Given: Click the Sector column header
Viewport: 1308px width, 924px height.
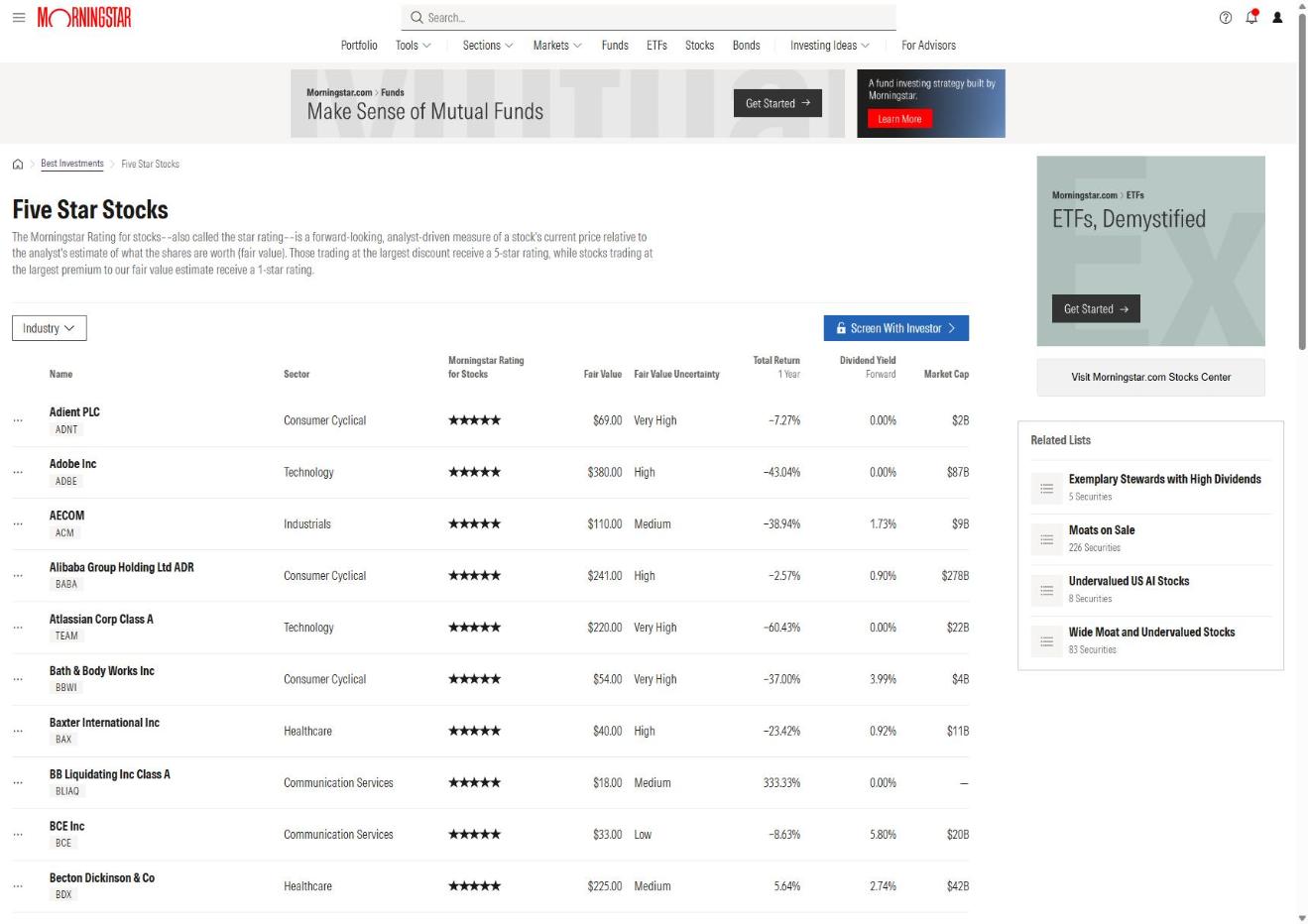Looking at the screenshot, I should pyautogui.click(x=297, y=374).
